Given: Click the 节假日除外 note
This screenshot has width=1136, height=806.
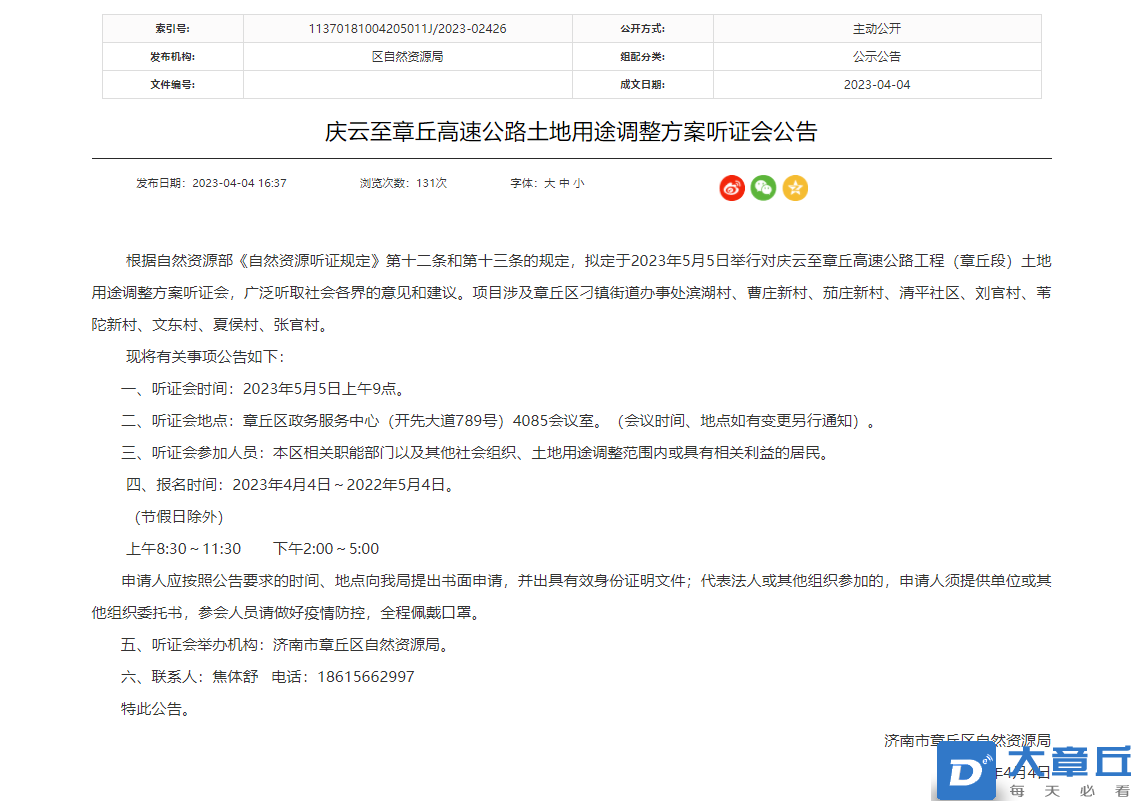Looking at the screenshot, I should (179, 517).
